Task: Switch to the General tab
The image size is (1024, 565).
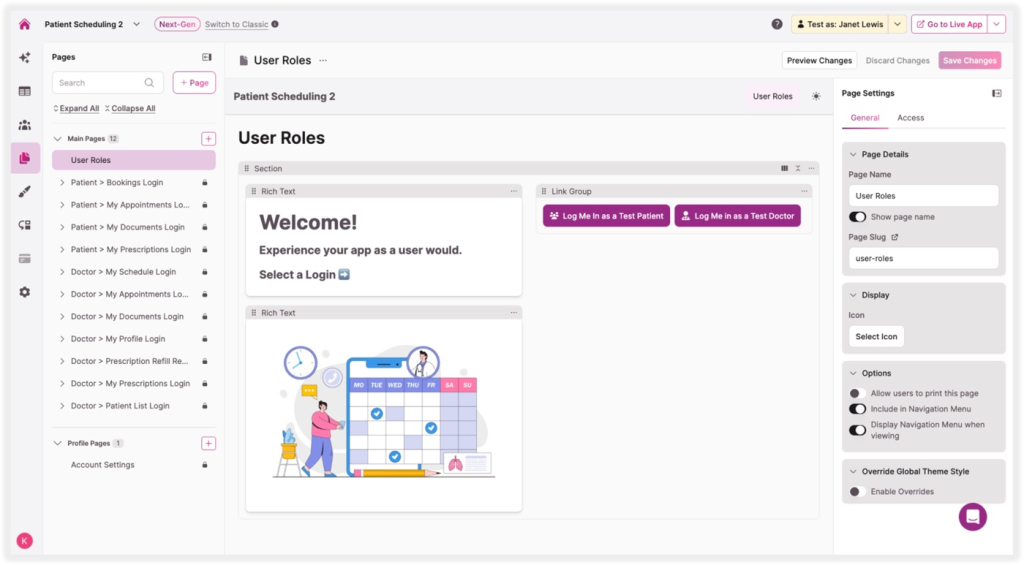Action: coord(865,118)
